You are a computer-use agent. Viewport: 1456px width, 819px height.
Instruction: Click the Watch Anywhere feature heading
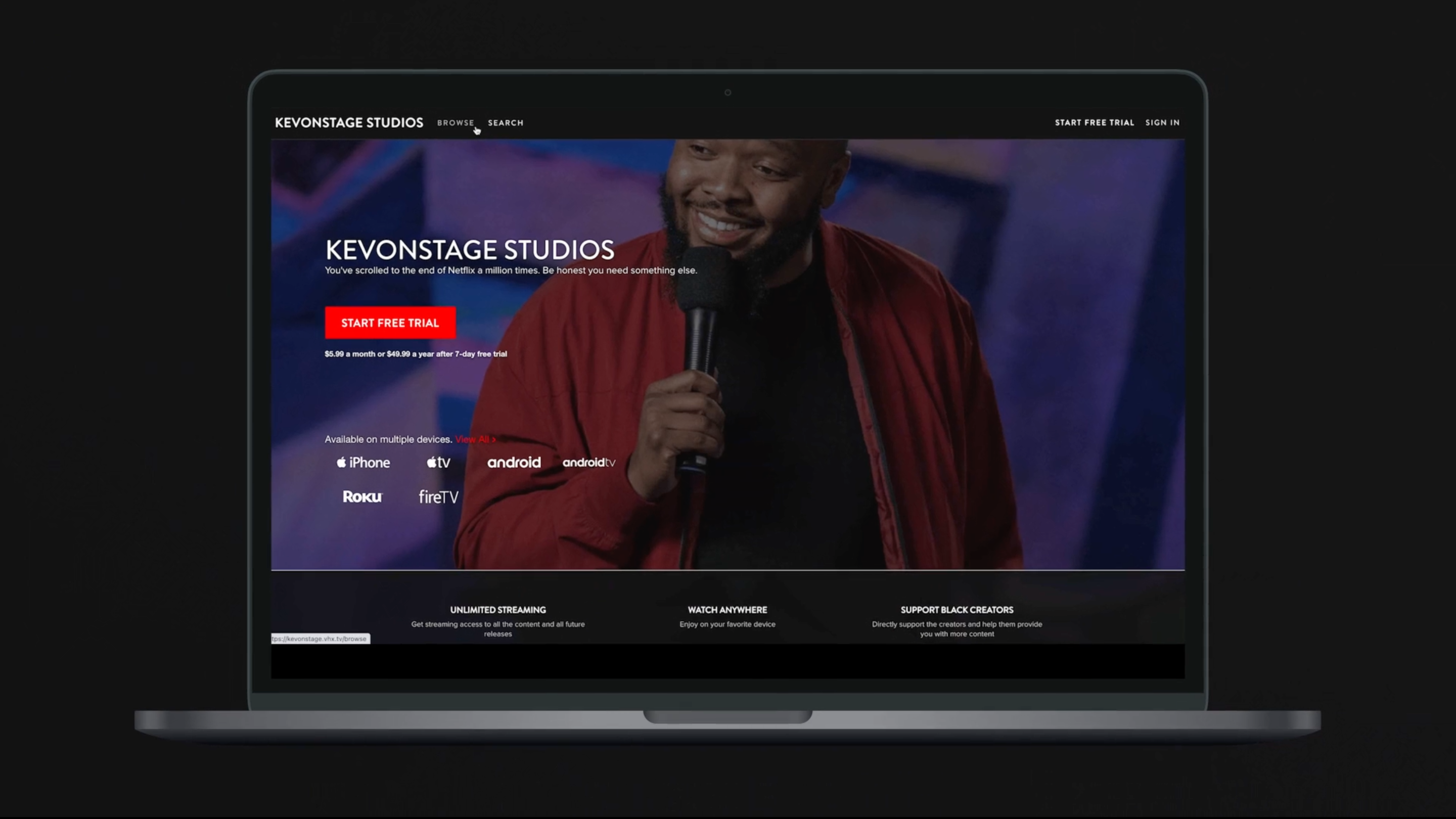727,610
